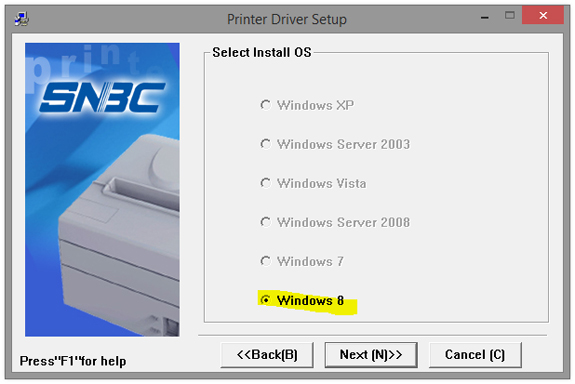Select the Windows 7 radio button

(265, 261)
